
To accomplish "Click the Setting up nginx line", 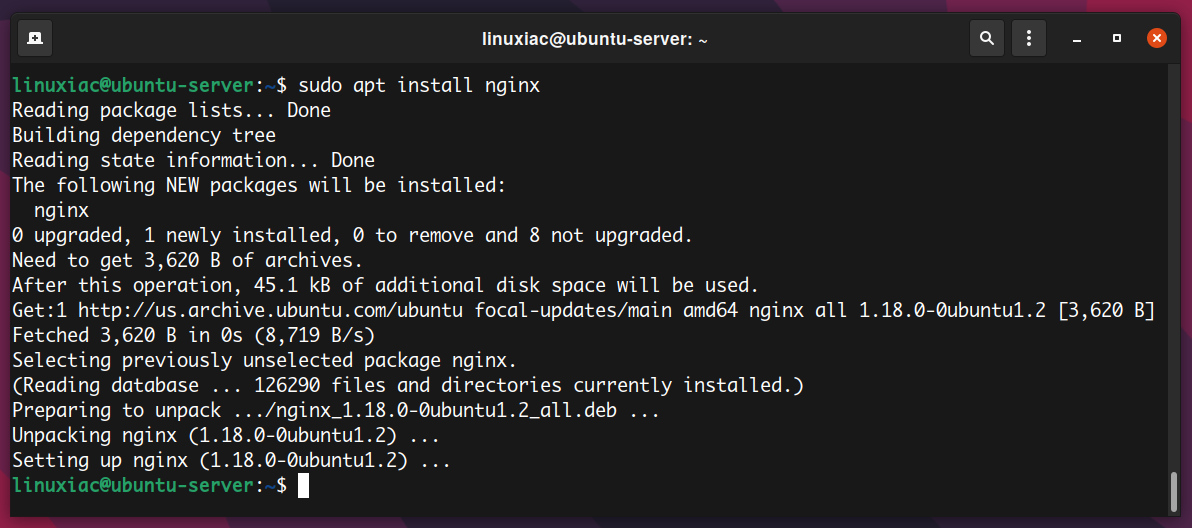I will click(232, 460).
